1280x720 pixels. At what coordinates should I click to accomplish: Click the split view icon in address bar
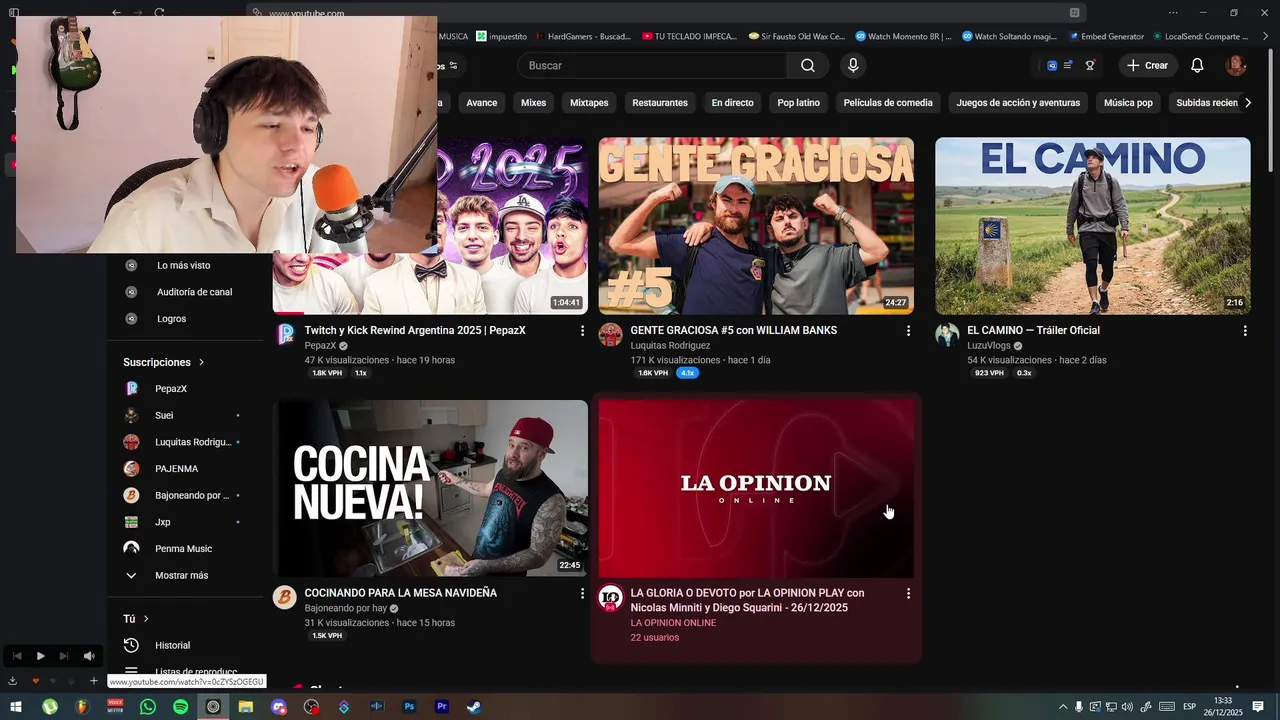(x=1075, y=13)
